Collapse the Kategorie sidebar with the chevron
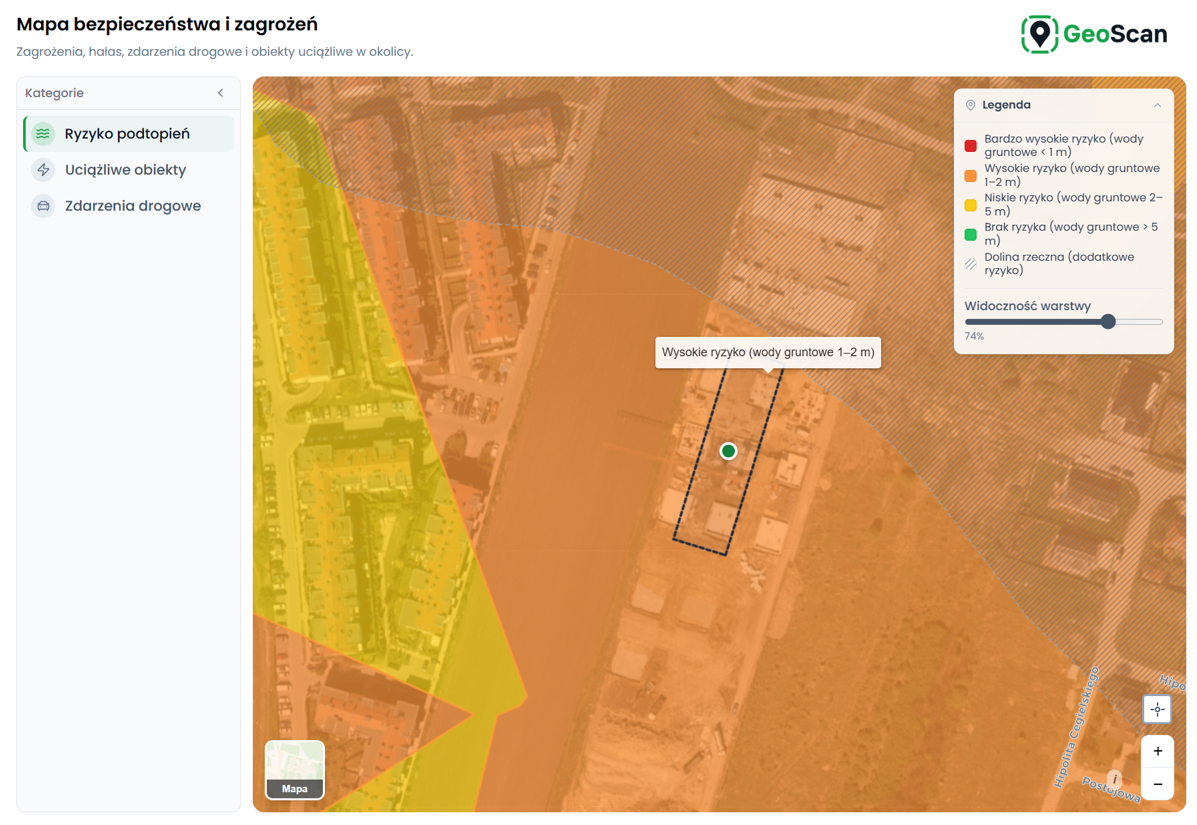Image resolution: width=1197 pixels, height=825 pixels. pyautogui.click(x=221, y=93)
